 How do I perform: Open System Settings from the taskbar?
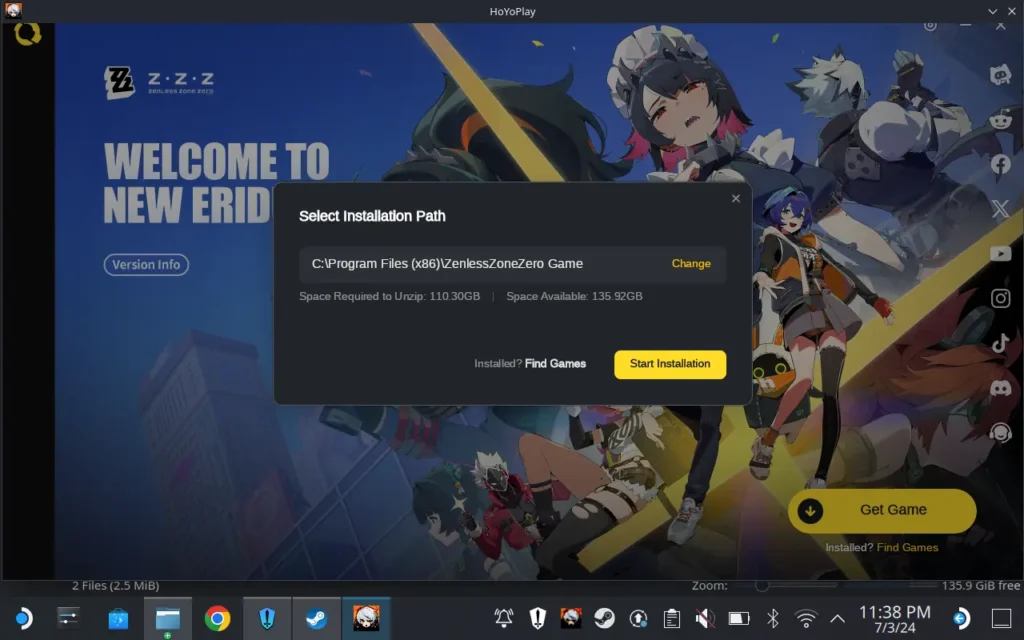[68, 617]
